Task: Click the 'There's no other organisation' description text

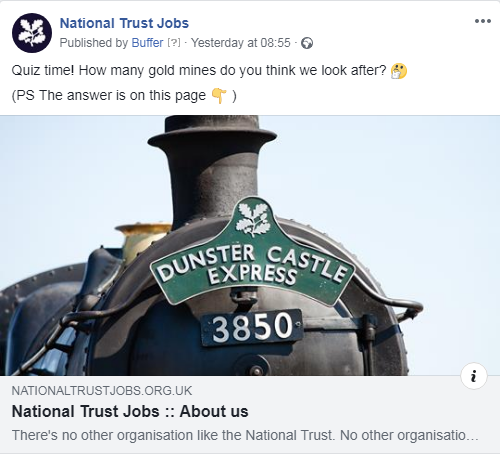Action: click(x=245, y=435)
